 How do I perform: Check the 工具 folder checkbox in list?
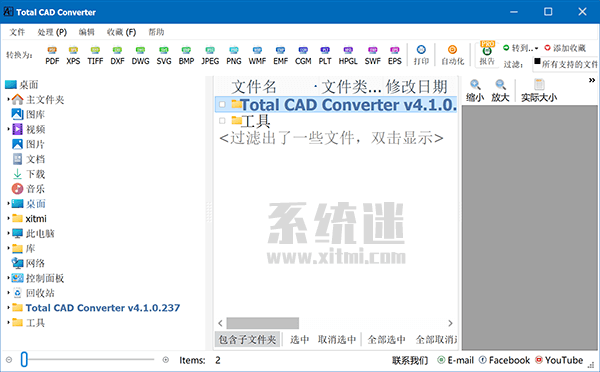coord(222,121)
